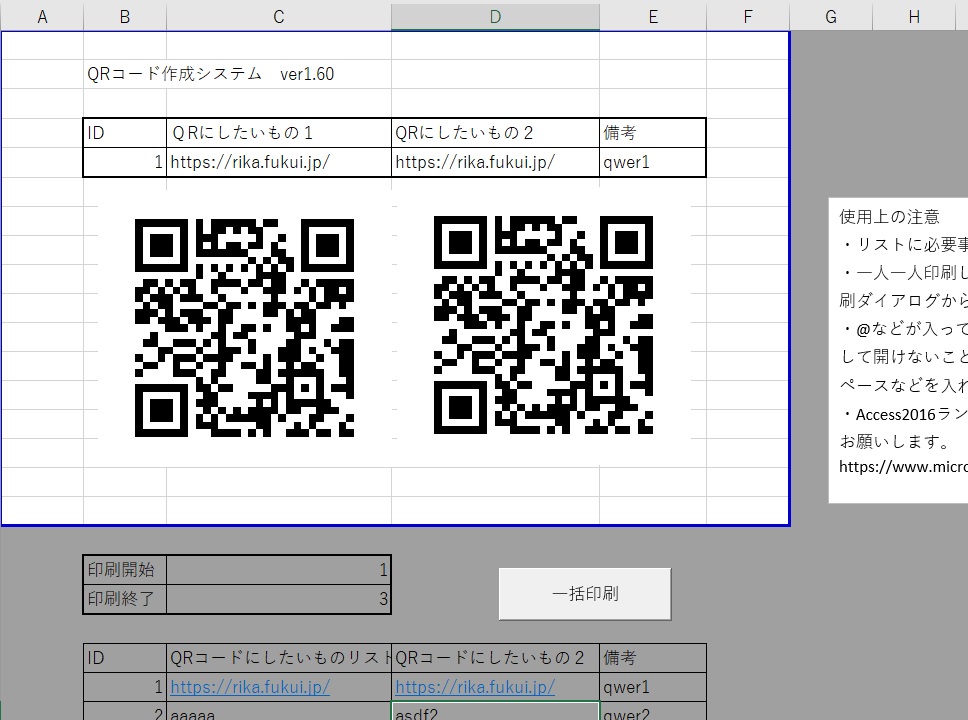
Task: Select the right QR code image
Action: 543,328
